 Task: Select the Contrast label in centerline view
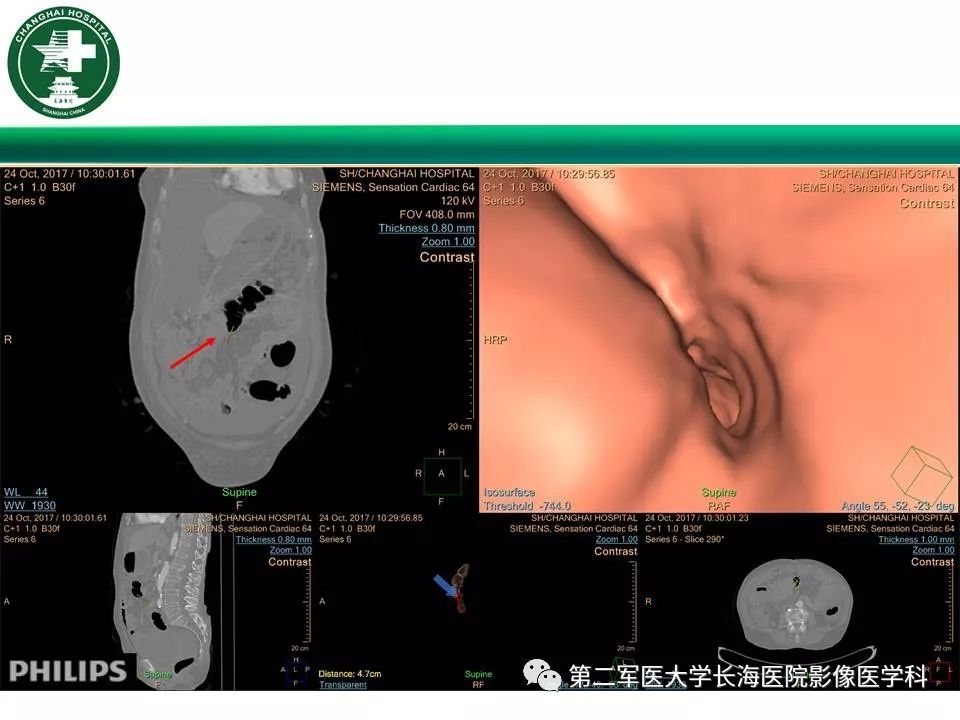point(615,551)
